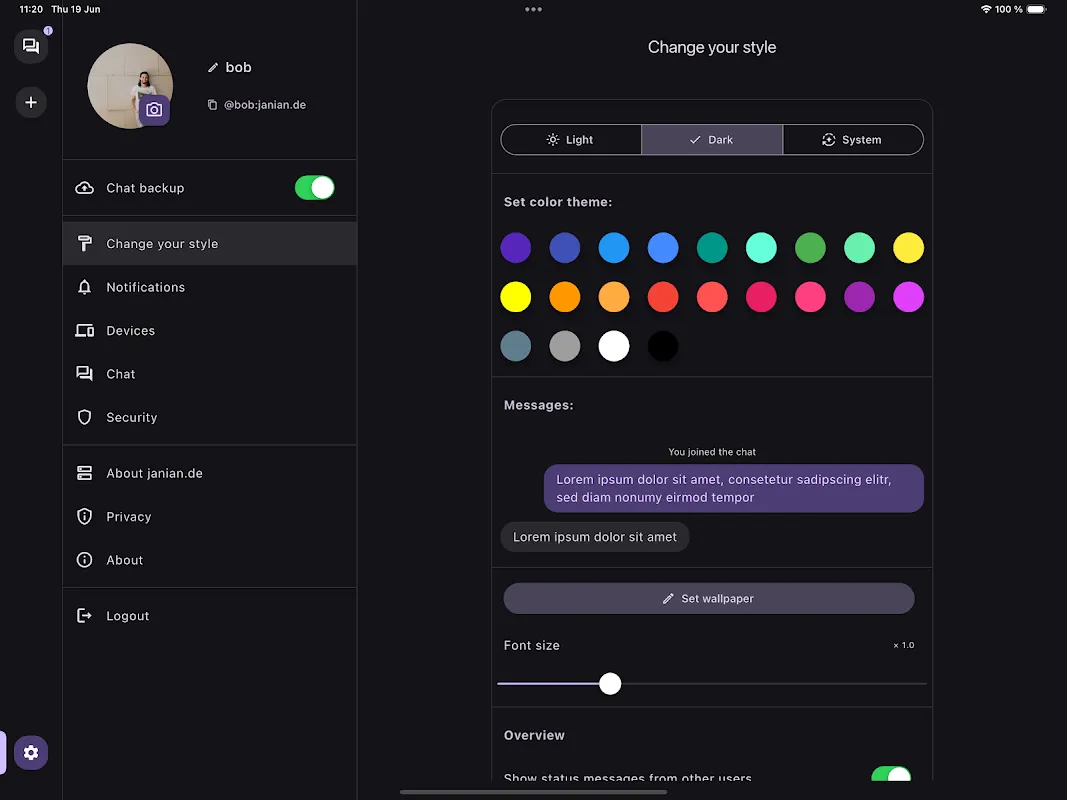
Task: Pick the medium green color swatch
Action: click(x=810, y=248)
